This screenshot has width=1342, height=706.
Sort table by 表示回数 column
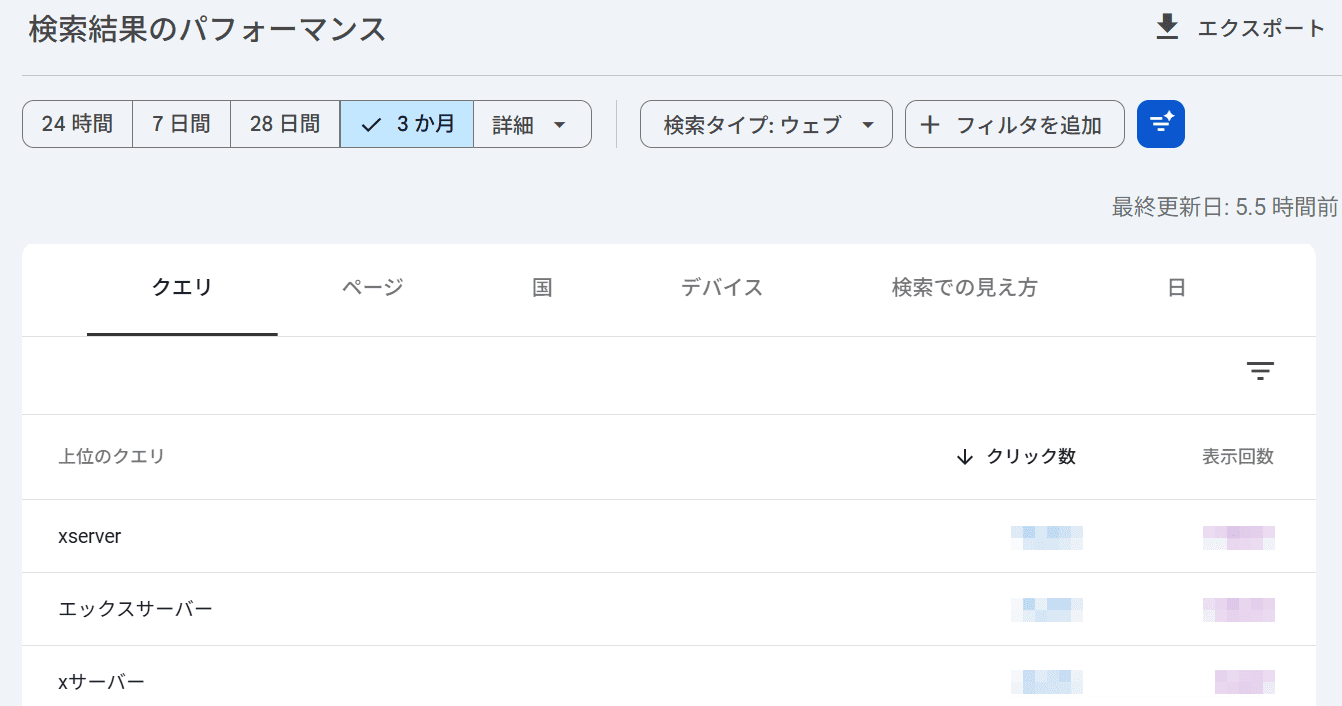coord(1238,457)
